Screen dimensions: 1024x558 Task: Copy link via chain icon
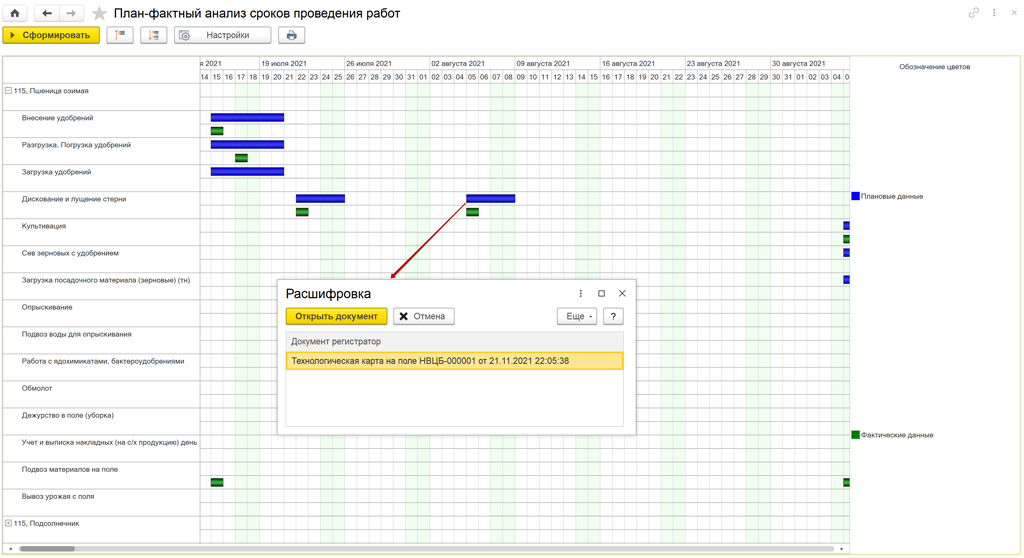[x=973, y=13]
